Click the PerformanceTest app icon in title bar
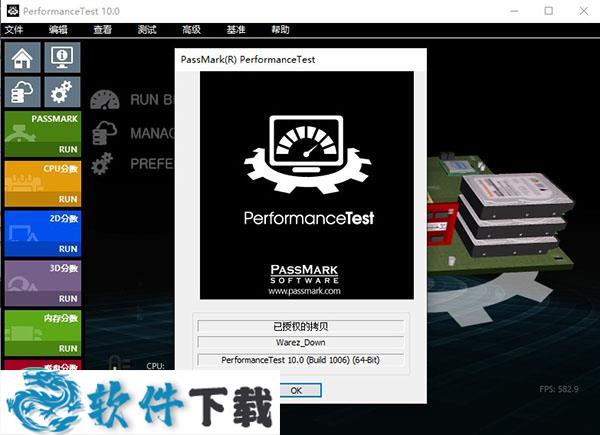This screenshot has height=435, width=600. (x=13, y=11)
